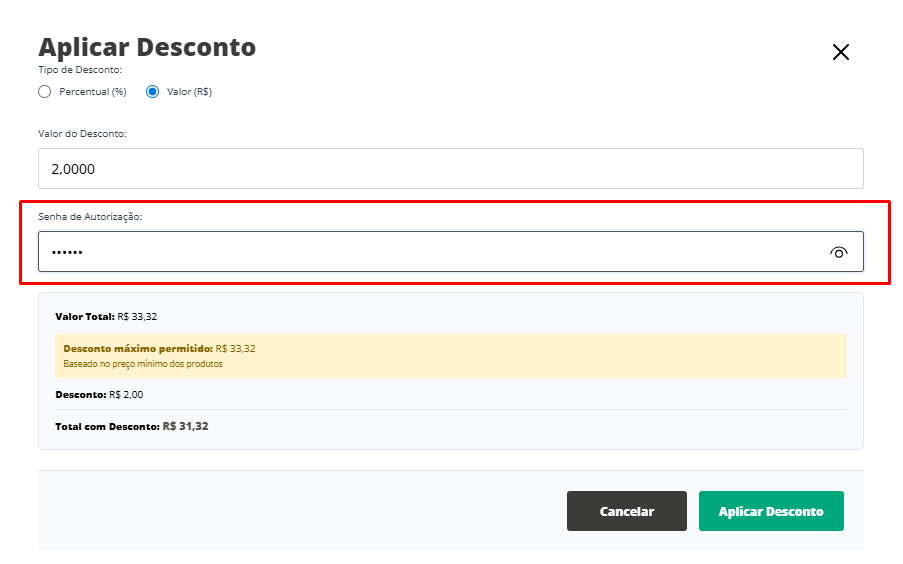Viewport: 903px width, 564px height.
Task: Click the "Percentual (%)" option label
Action: point(93,92)
